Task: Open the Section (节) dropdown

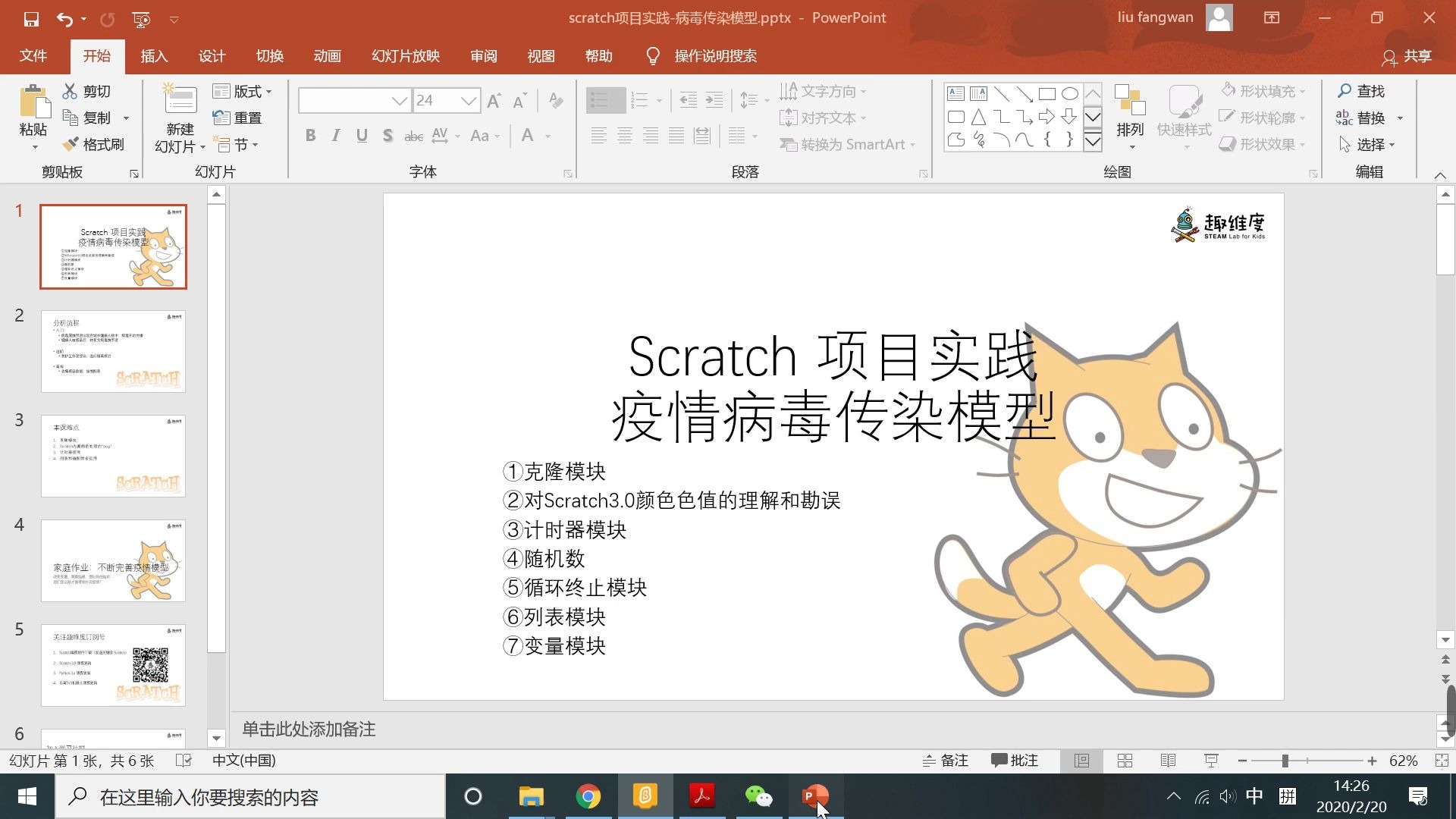Action: coord(236,144)
